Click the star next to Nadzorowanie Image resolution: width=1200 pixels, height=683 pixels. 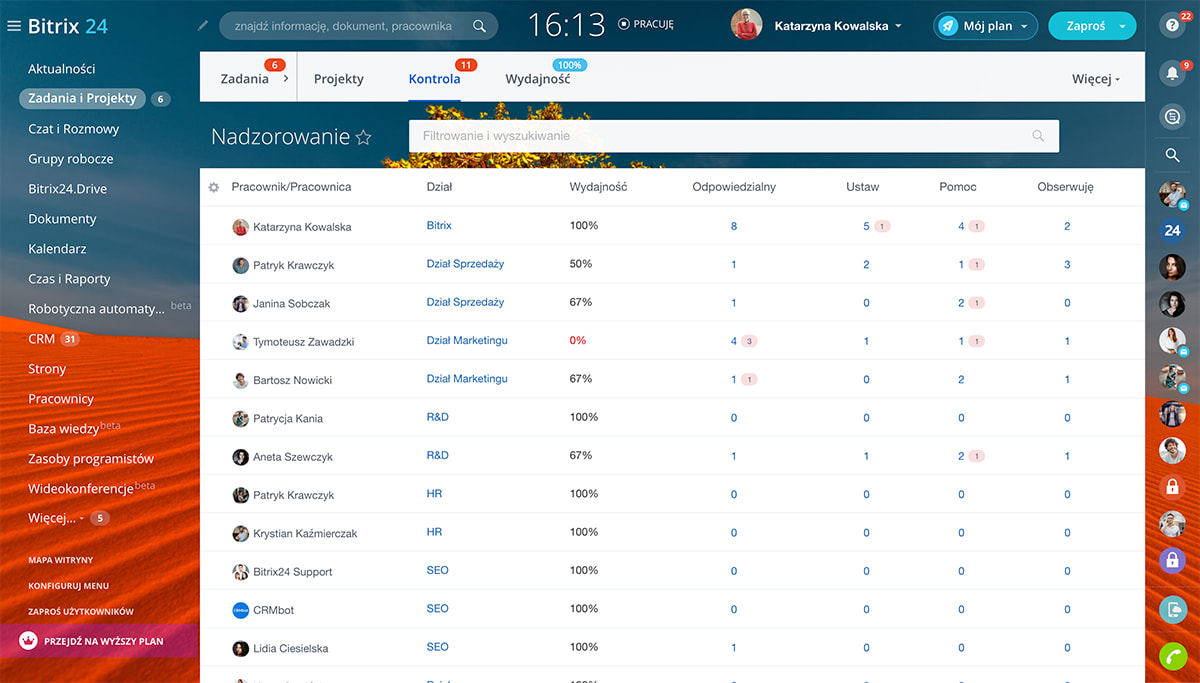click(363, 138)
